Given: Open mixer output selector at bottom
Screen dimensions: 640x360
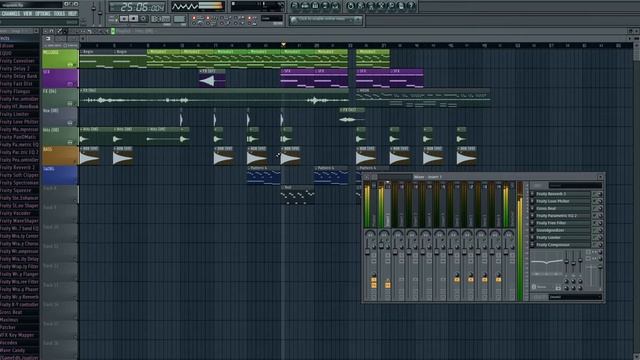Looking at the screenshot, I should point(575,297).
